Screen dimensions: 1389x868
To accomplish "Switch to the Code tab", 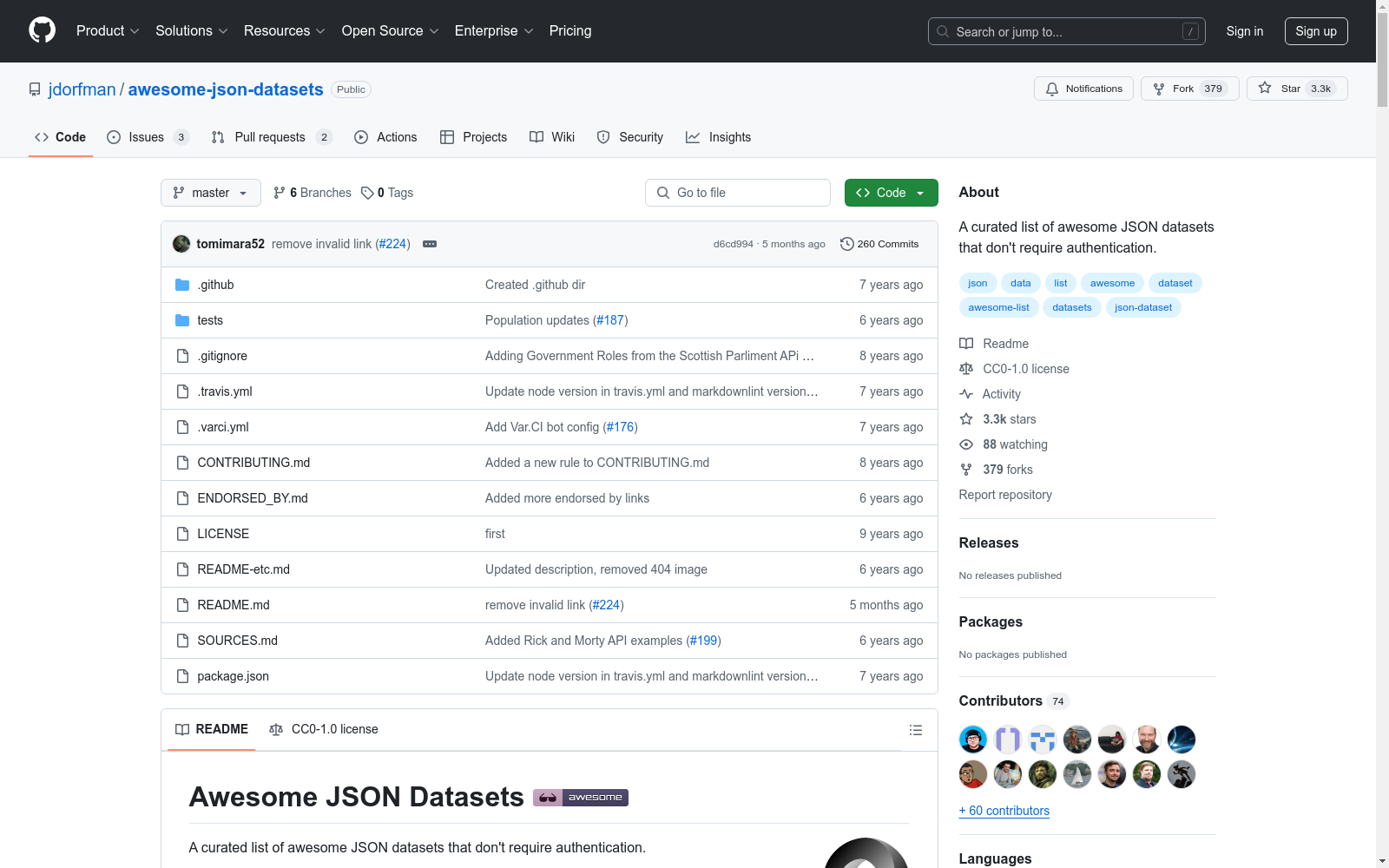I will (61, 137).
